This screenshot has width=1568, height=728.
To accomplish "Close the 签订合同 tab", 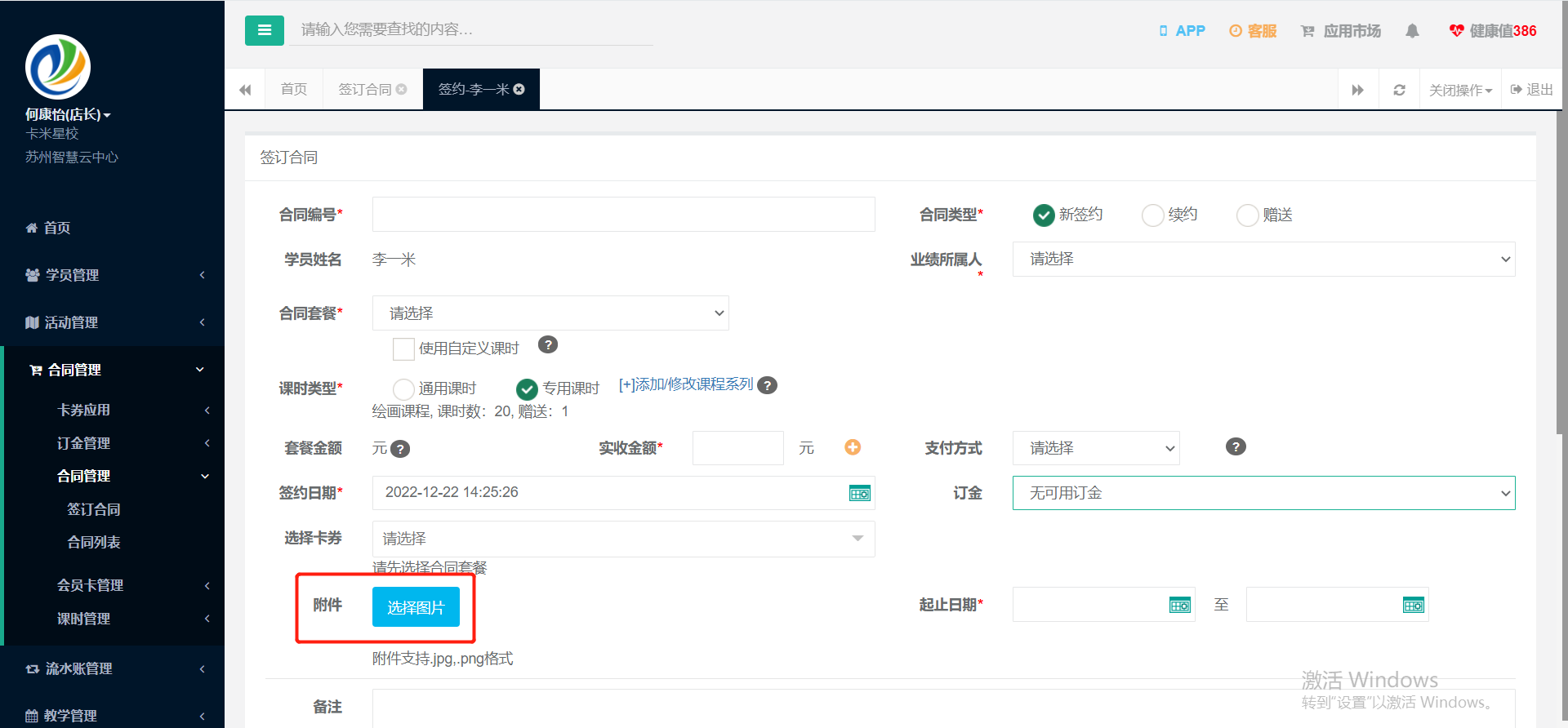I will 401,89.
